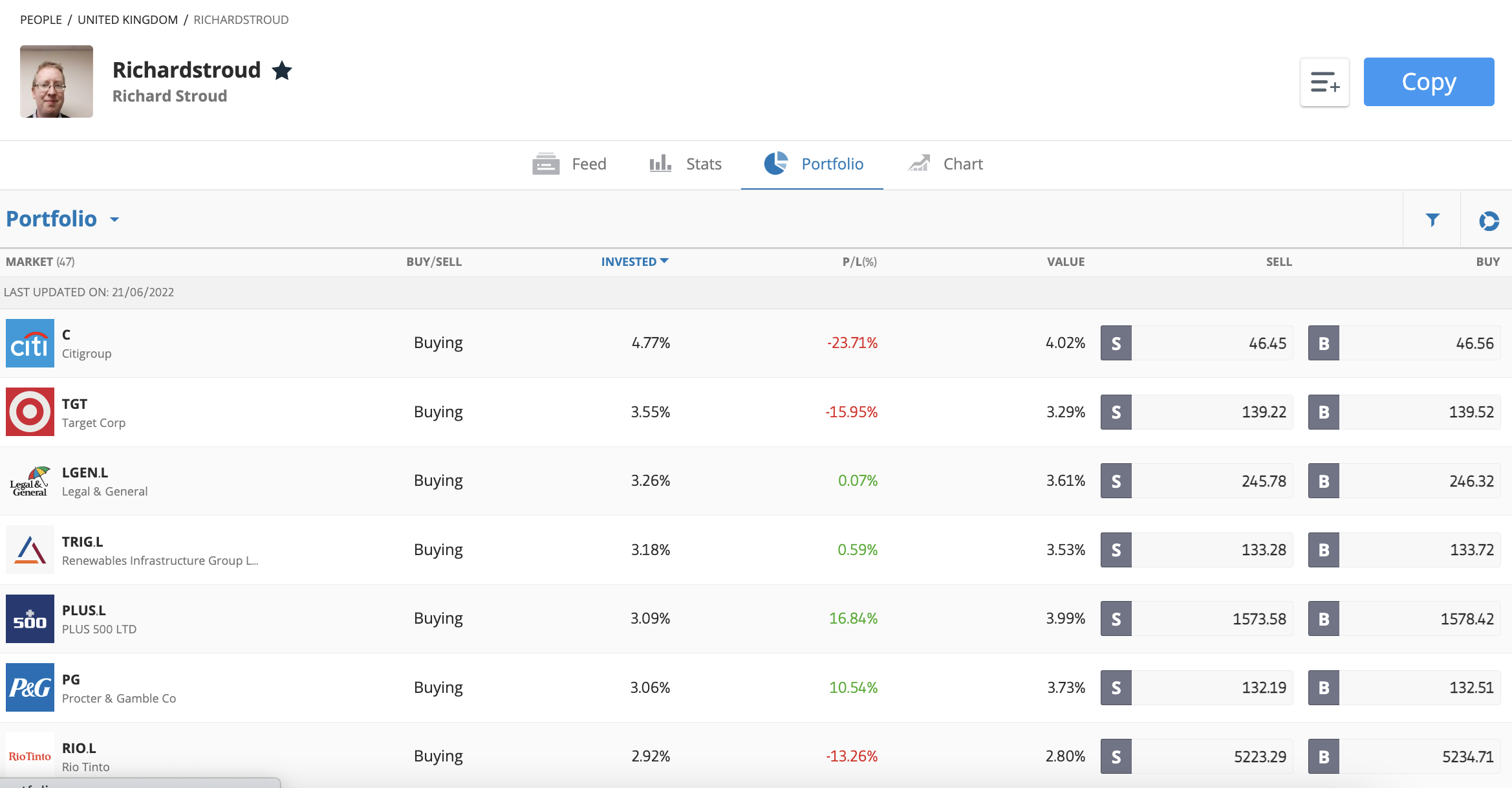
Task: Sort by BUY/SELL column header
Action: click(x=434, y=262)
